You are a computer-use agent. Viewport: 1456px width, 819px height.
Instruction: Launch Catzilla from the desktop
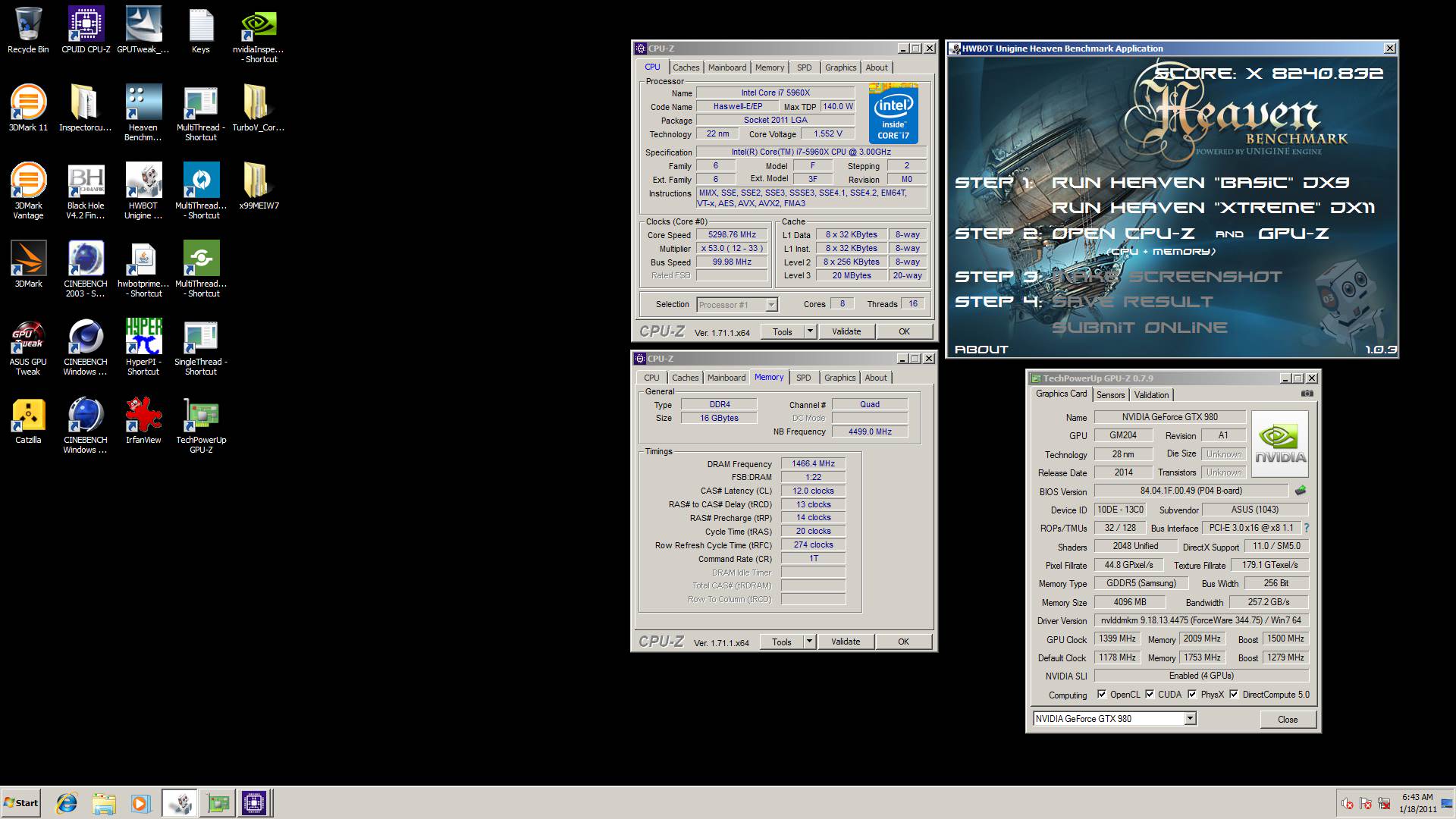pyautogui.click(x=28, y=421)
